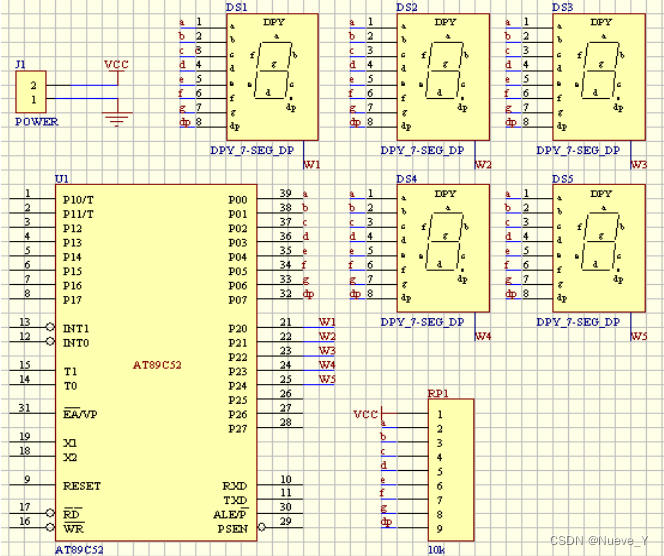
Task: Click the inversion bubble on the INT1 pin
Action: pos(50,327)
